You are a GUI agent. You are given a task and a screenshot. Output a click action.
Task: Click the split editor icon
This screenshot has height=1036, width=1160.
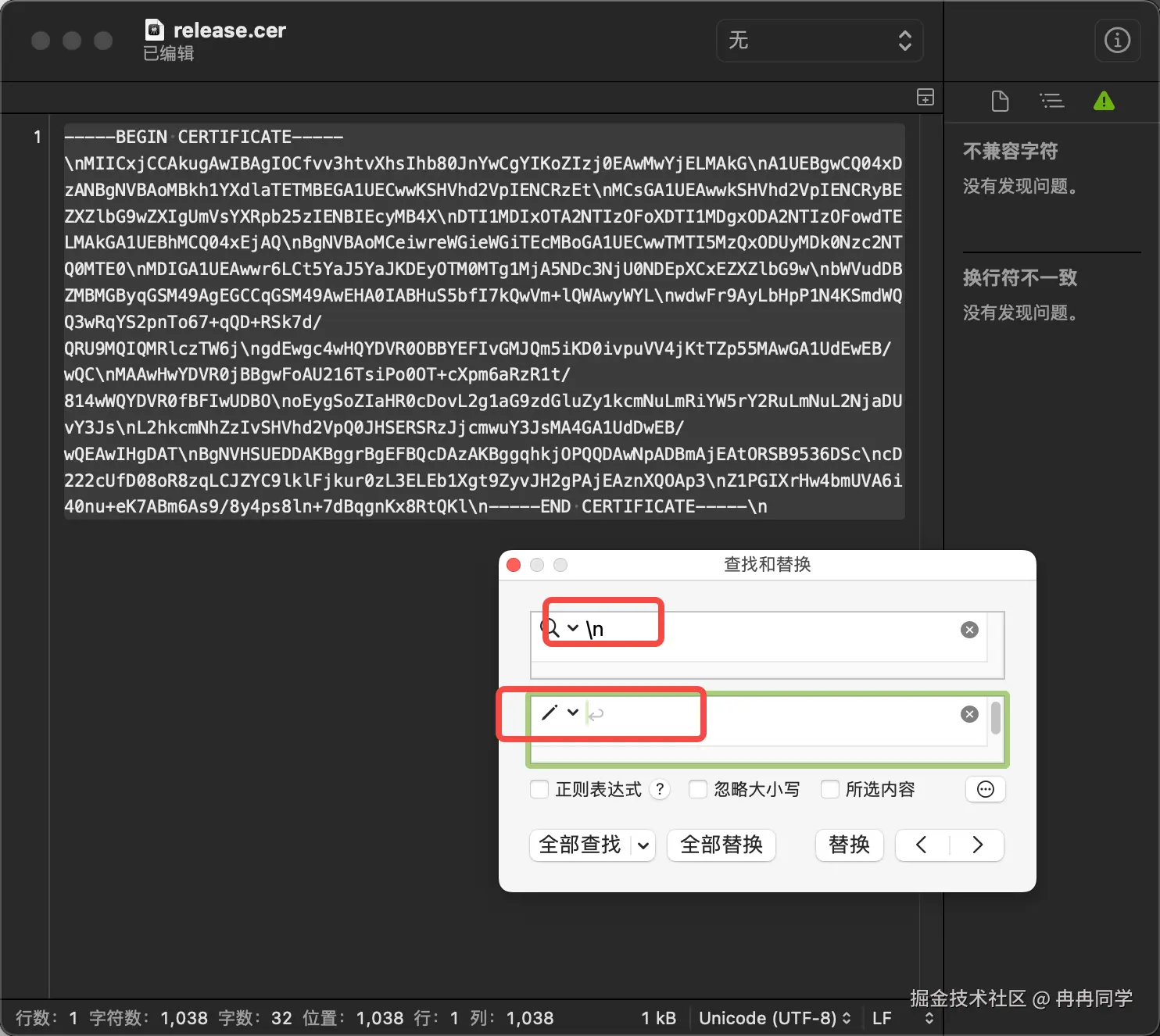[x=925, y=98]
